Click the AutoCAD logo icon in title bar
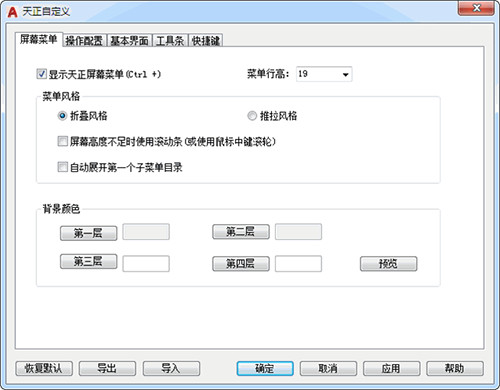The width and height of the screenshot is (500, 390). click(12, 12)
